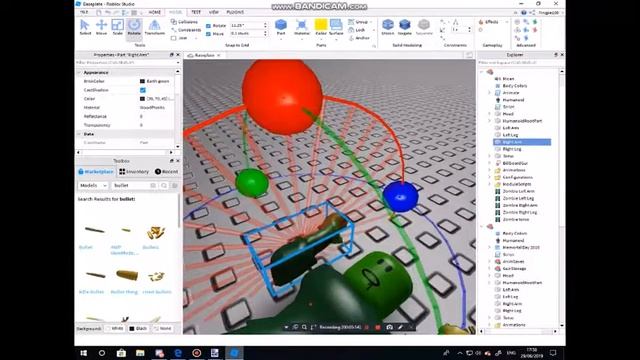This screenshot has height=360, width=640.
Task: Toggle Collisions option
Action: (x=184, y=22)
